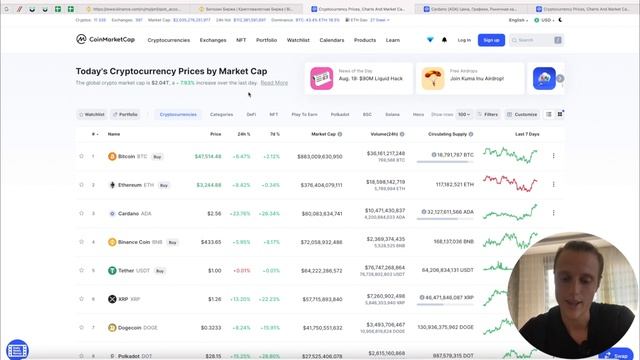Select the Categories tab
Viewport: 640px width, 360px height.
tap(221, 114)
